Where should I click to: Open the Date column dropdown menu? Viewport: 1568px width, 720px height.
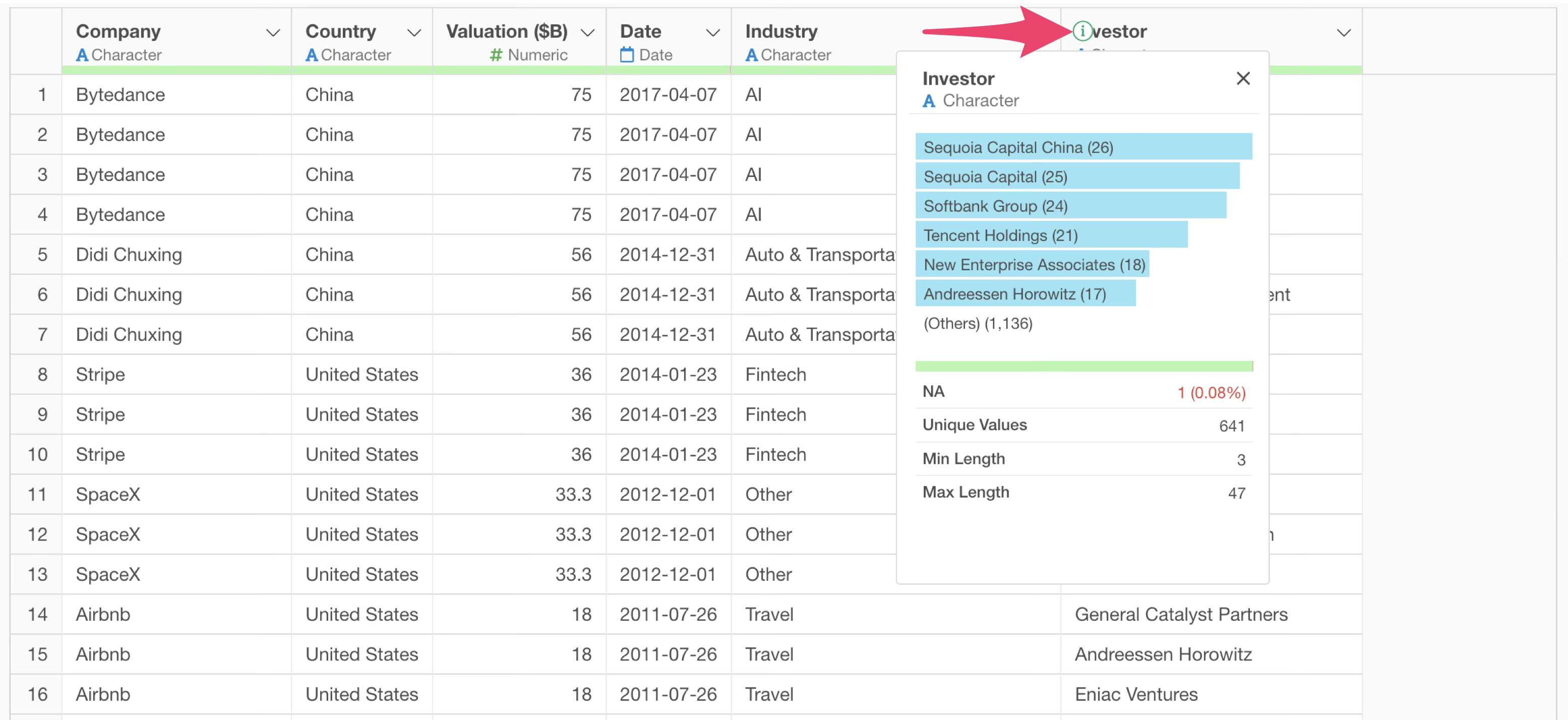pyautogui.click(x=713, y=33)
